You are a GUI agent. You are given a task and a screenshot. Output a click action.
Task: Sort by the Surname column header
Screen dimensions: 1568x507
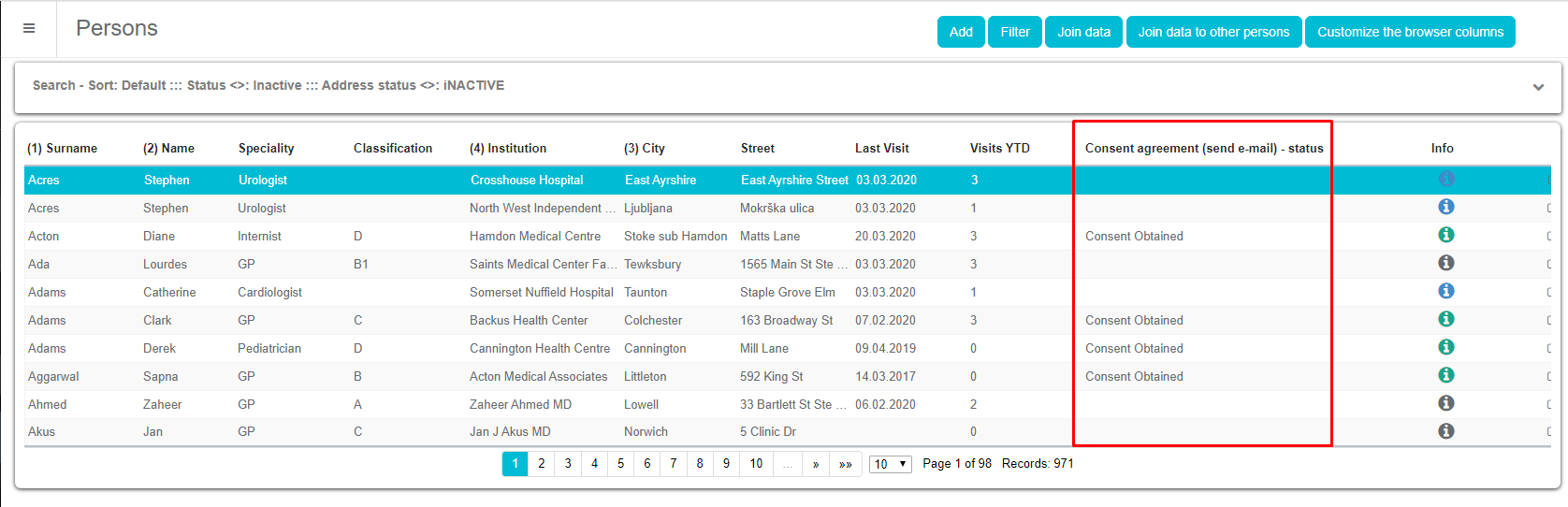click(x=63, y=148)
